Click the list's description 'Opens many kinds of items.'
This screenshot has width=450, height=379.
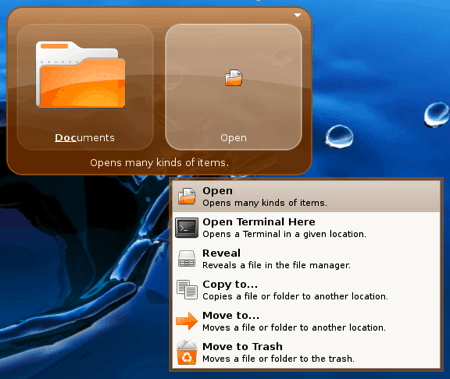(x=265, y=203)
